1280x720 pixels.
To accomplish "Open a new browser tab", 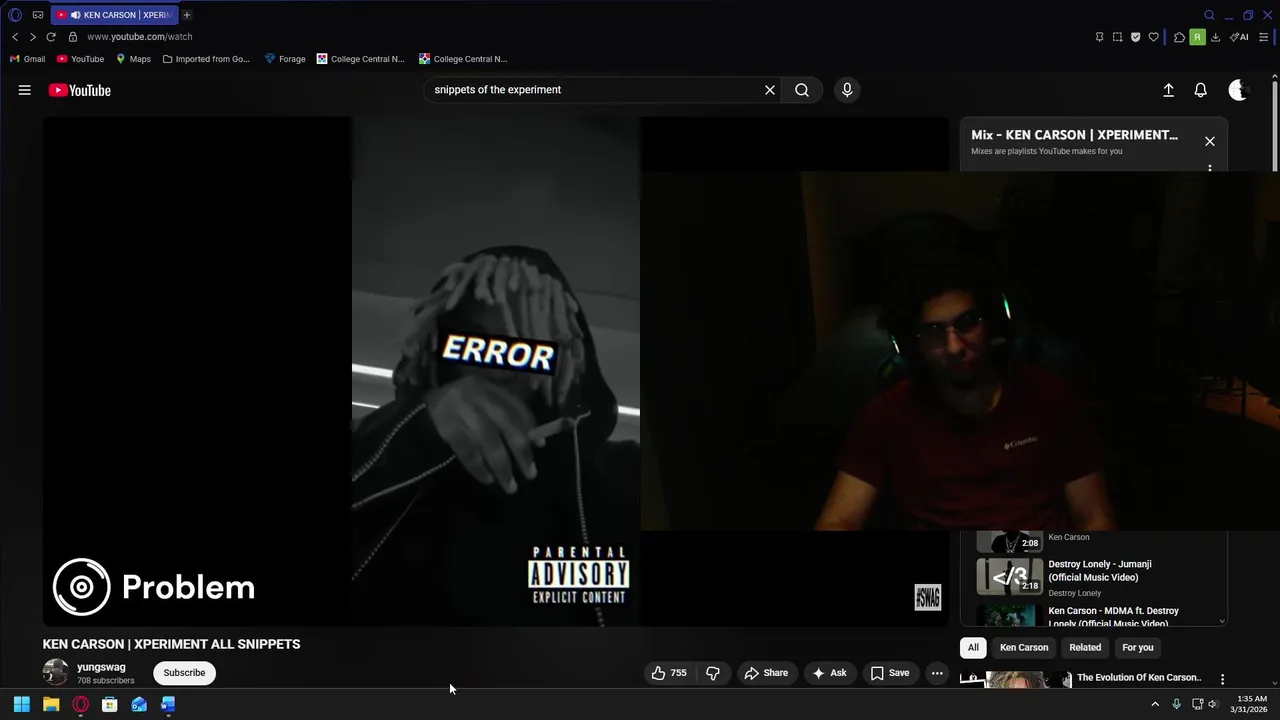I will click(x=187, y=15).
